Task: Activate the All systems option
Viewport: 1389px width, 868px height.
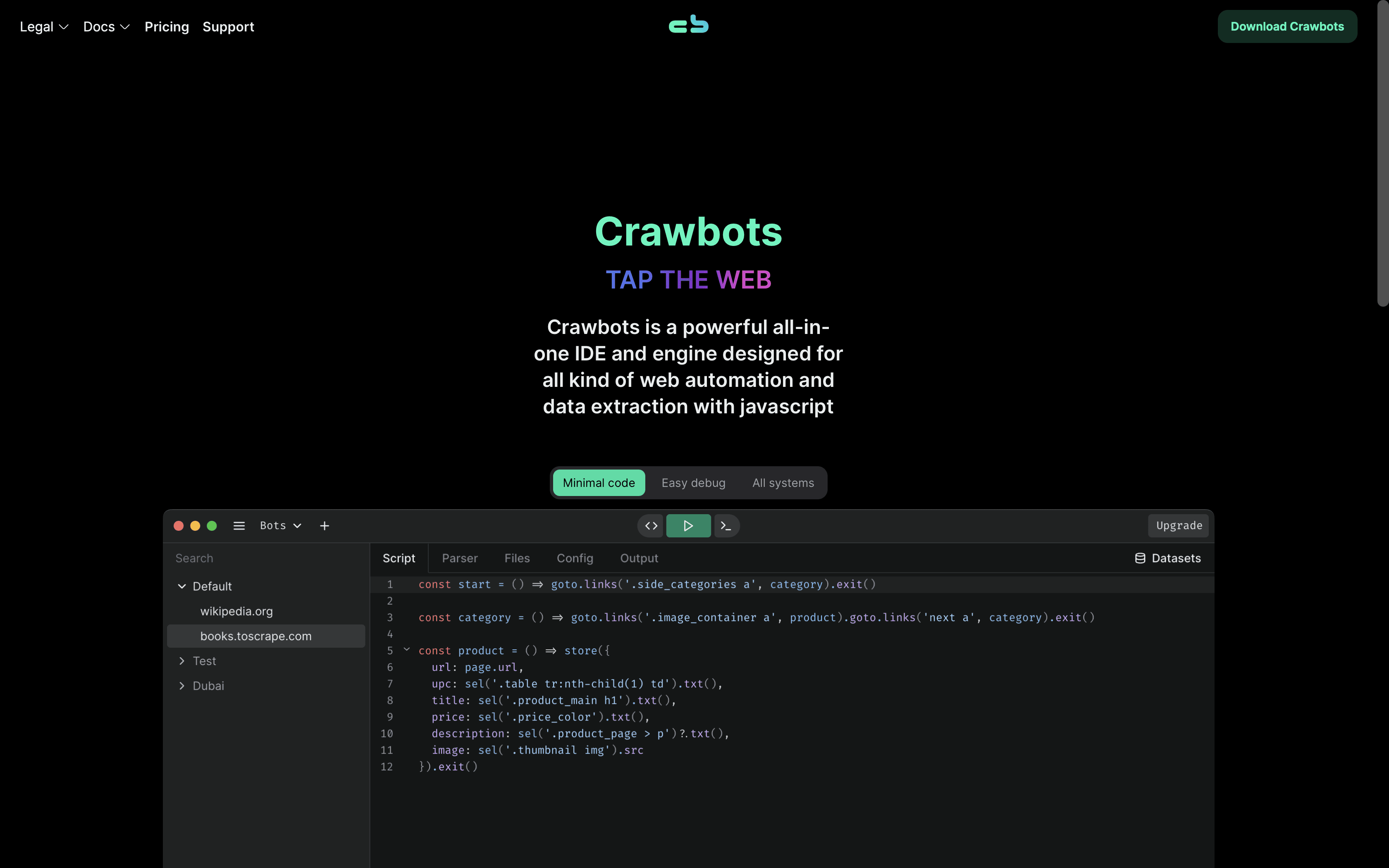Action: click(x=783, y=483)
